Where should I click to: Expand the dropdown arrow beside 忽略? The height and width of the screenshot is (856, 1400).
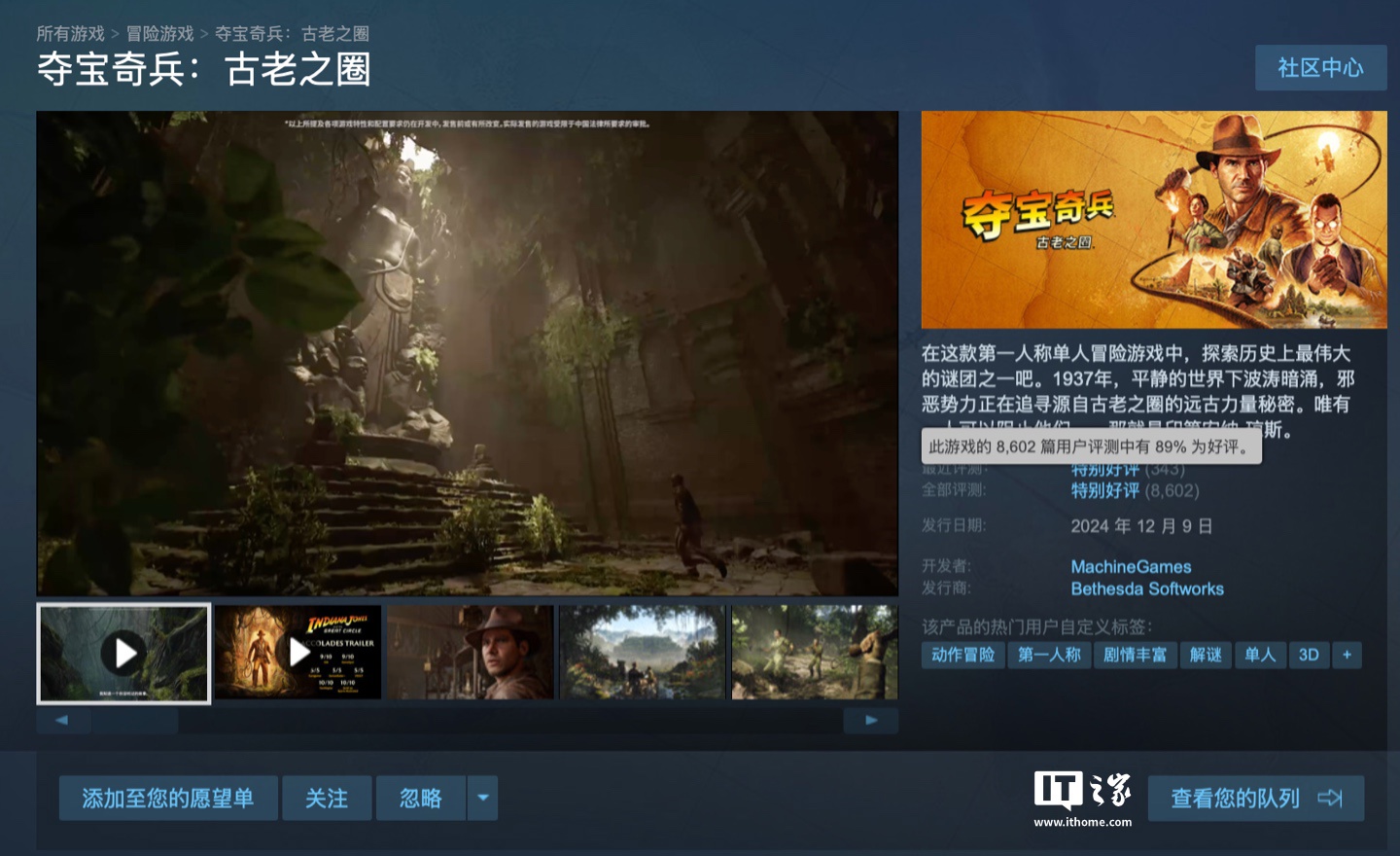pyautogui.click(x=483, y=799)
